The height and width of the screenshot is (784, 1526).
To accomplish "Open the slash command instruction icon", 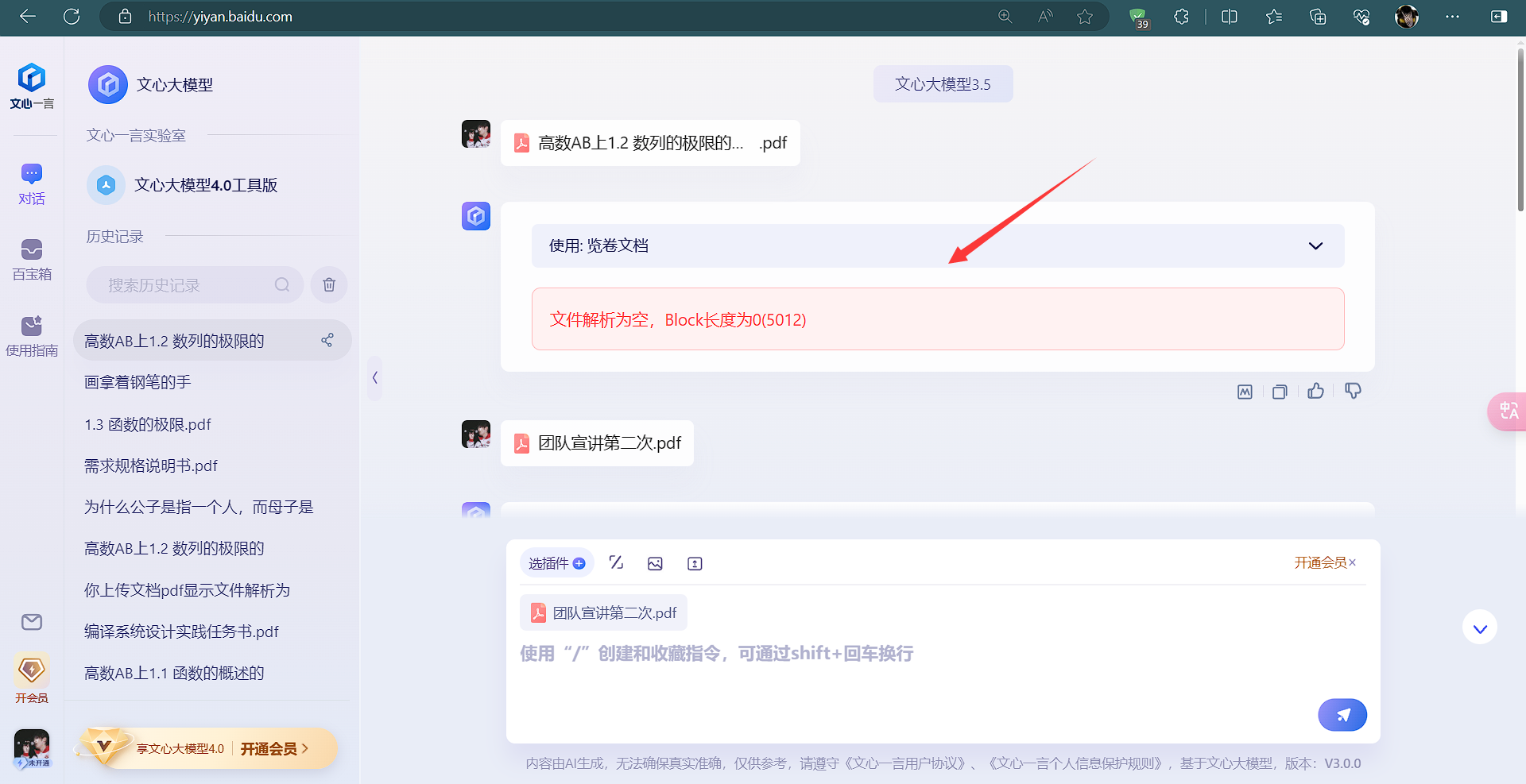I will tap(616, 563).
